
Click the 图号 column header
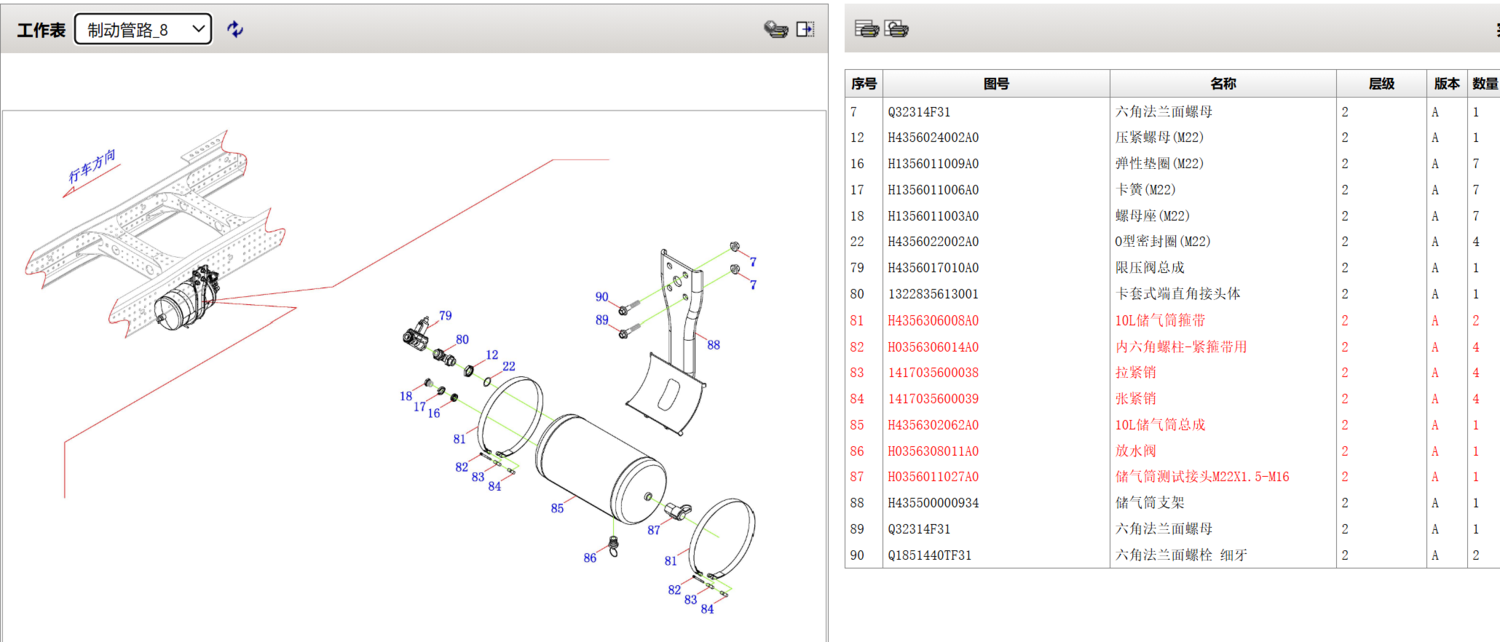[x=996, y=84]
